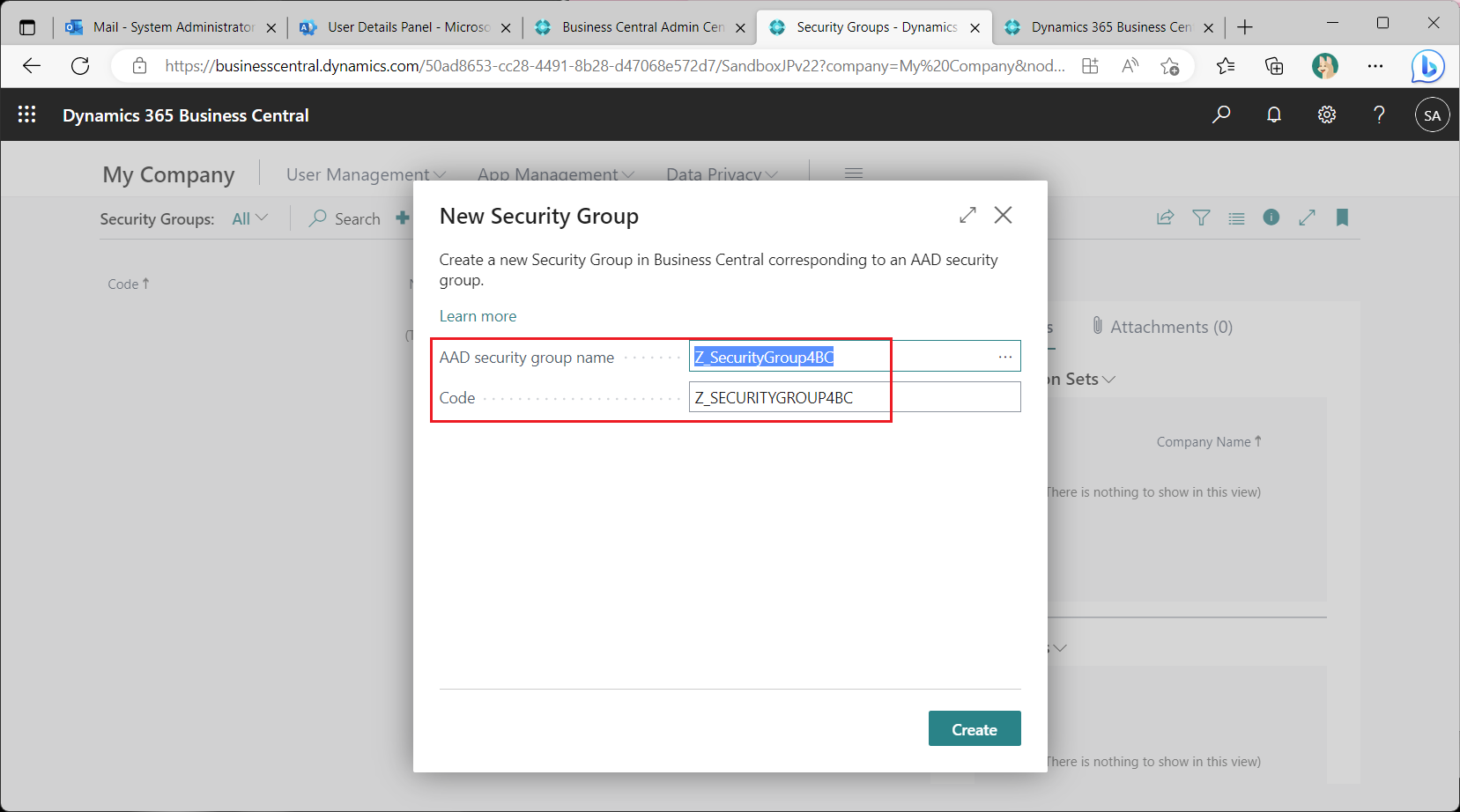Switch to the Dynamics 365 Business Central tab

pos(1109,27)
